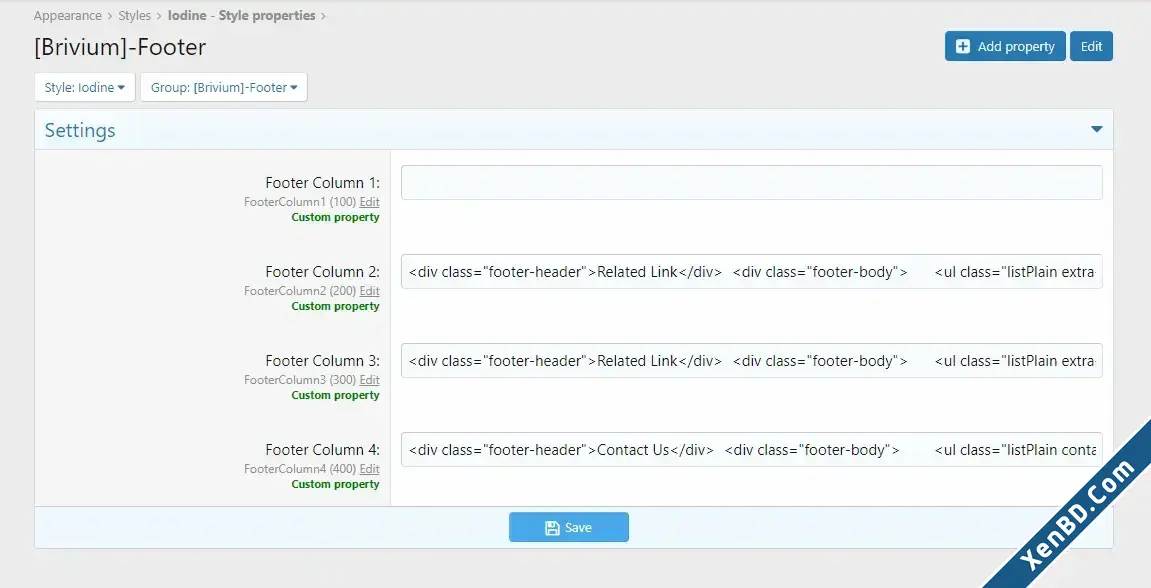Image resolution: width=1151 pixels, height=588 pixels.
Task: Click the Footer Column 3 label
Action: [x=323, y=360]
